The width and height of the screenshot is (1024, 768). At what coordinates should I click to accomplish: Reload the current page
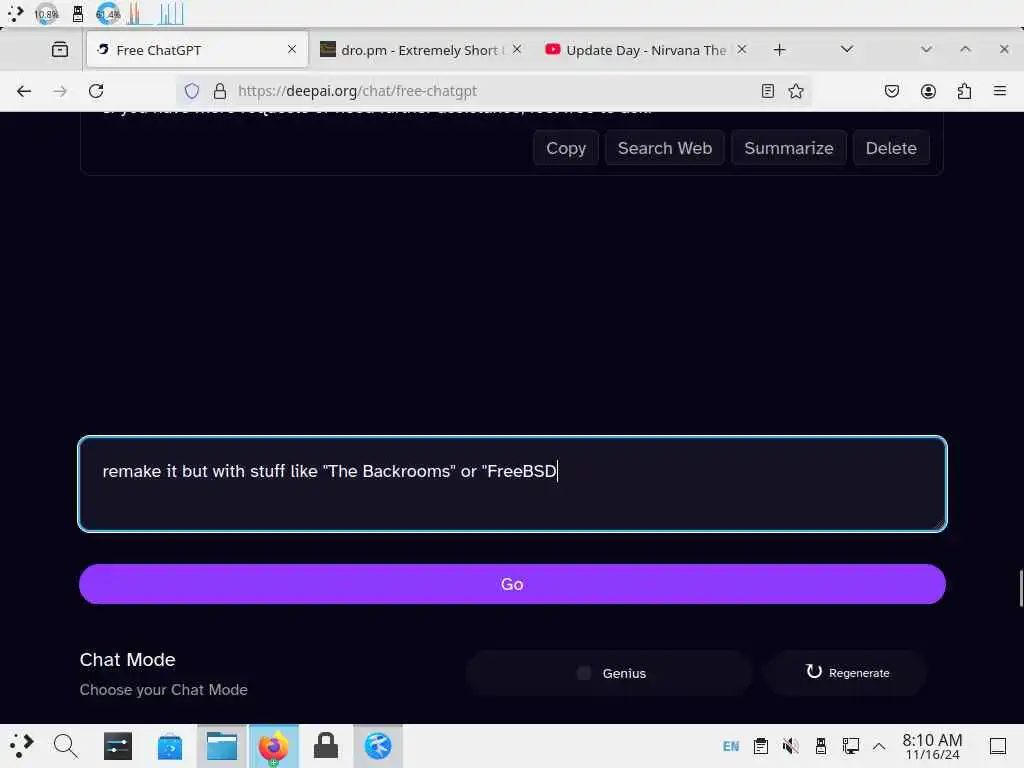point(96,91)
